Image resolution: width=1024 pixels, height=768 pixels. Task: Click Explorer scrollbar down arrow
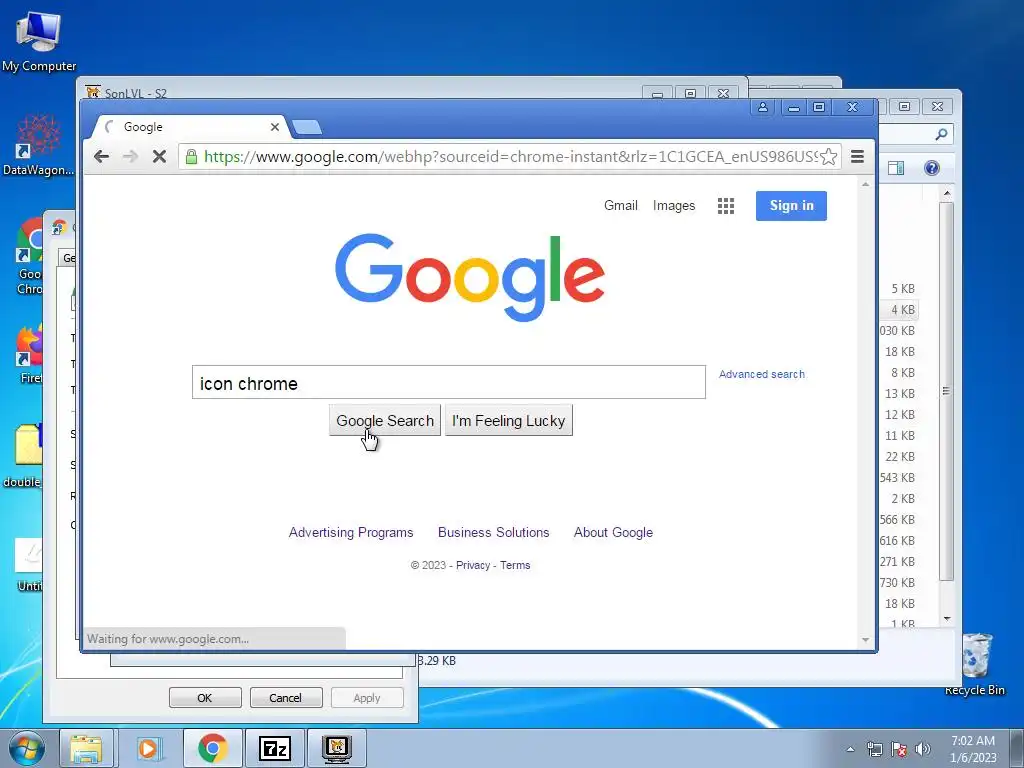tap(947, 618)
